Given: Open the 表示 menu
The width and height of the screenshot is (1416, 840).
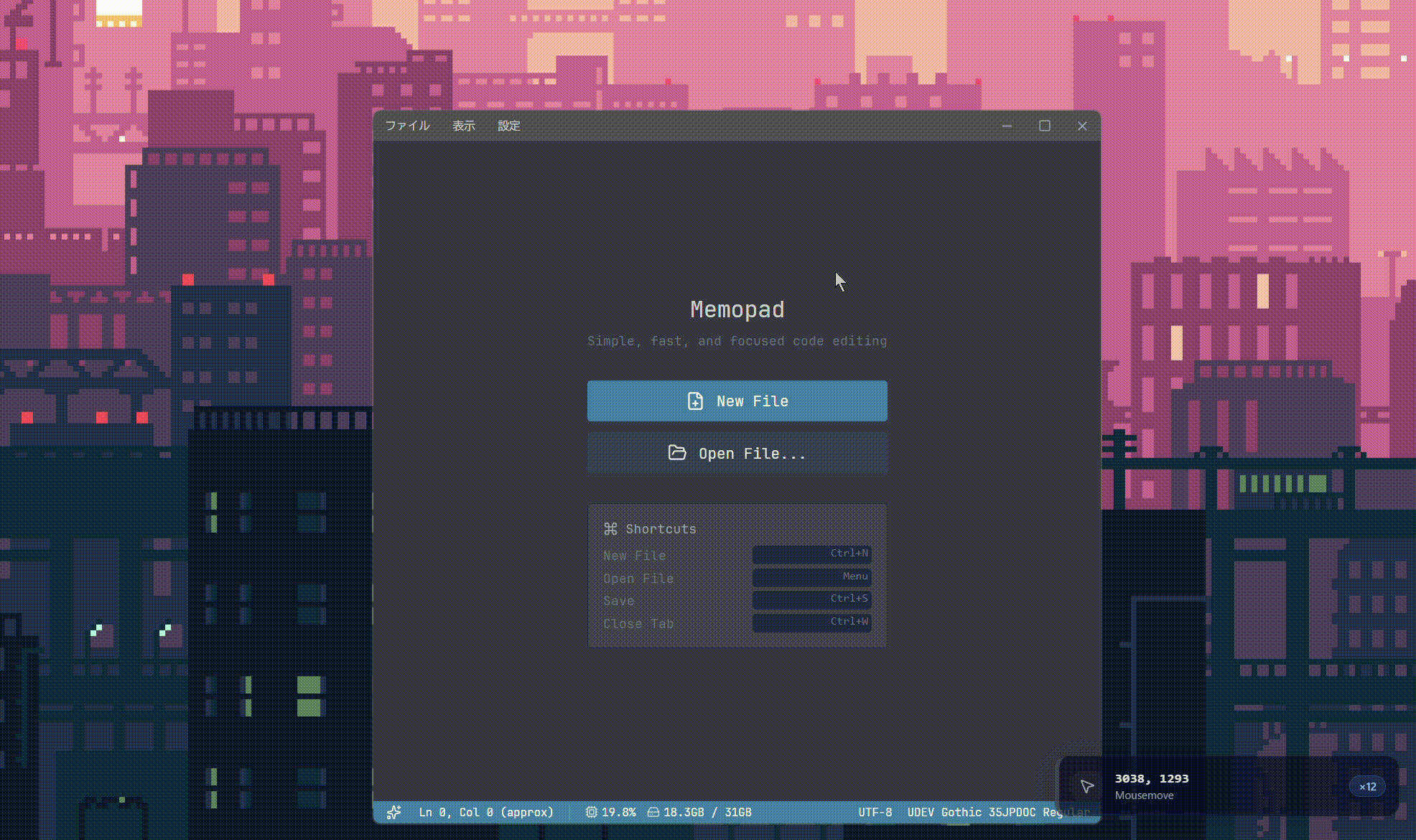Looking at the screenshot, I should tap(463, 126).
